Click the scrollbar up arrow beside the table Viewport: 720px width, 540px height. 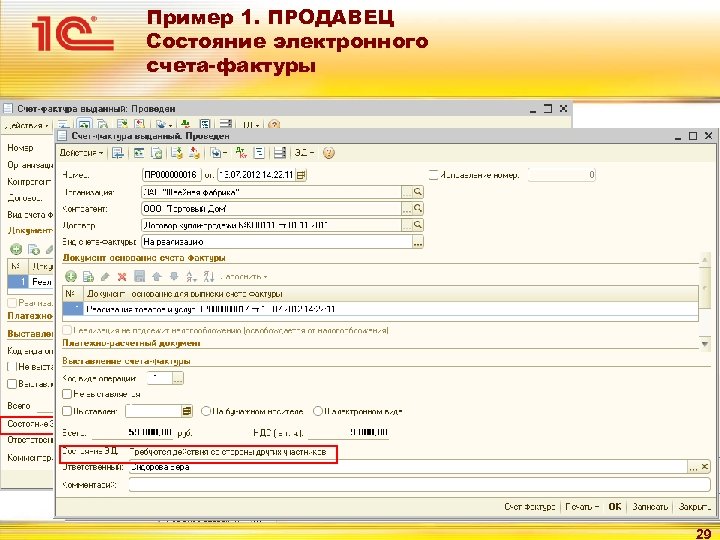click(x=704, y=260)
